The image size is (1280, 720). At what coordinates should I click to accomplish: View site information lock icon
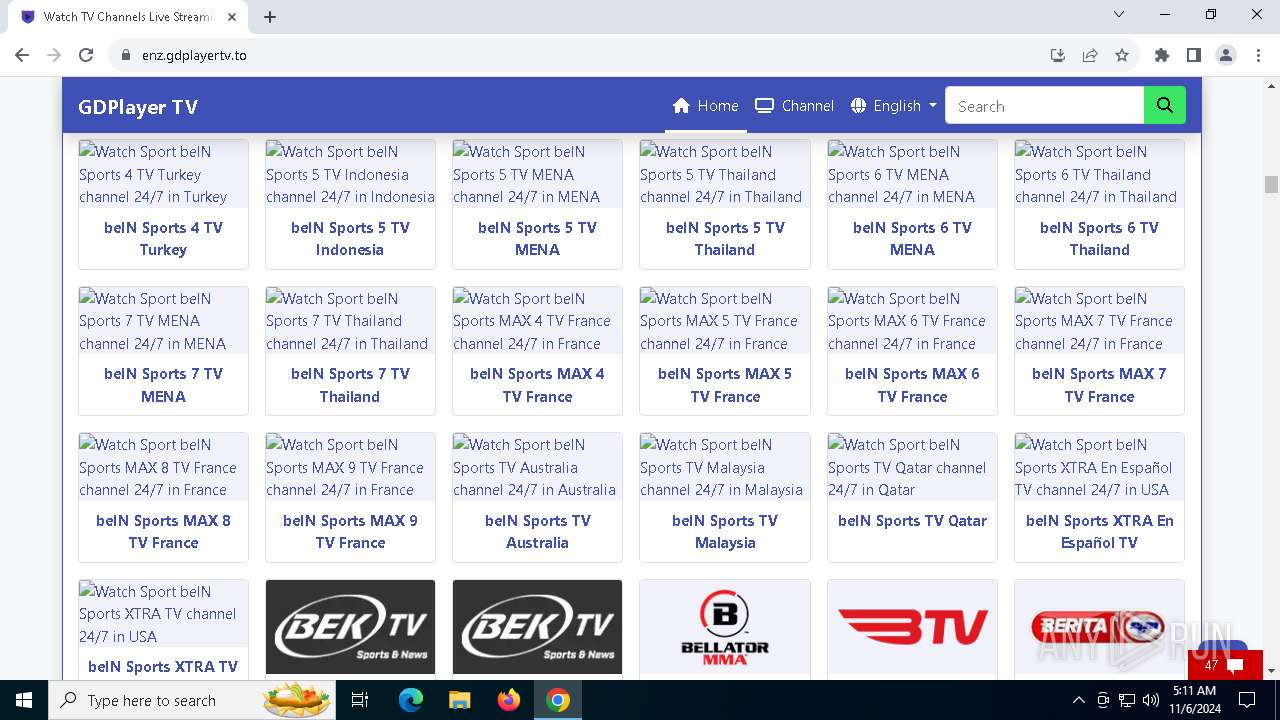click(x=126, y=55)
